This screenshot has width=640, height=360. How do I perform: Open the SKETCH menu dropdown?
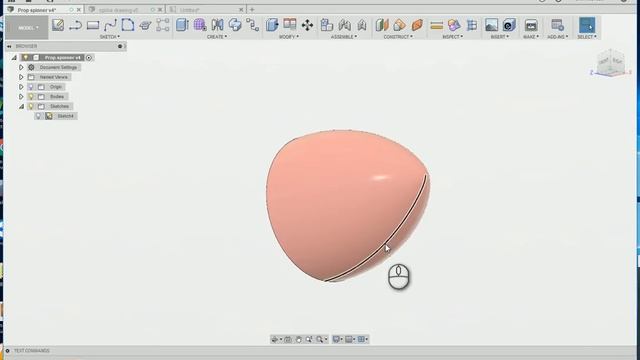point(110,37)
